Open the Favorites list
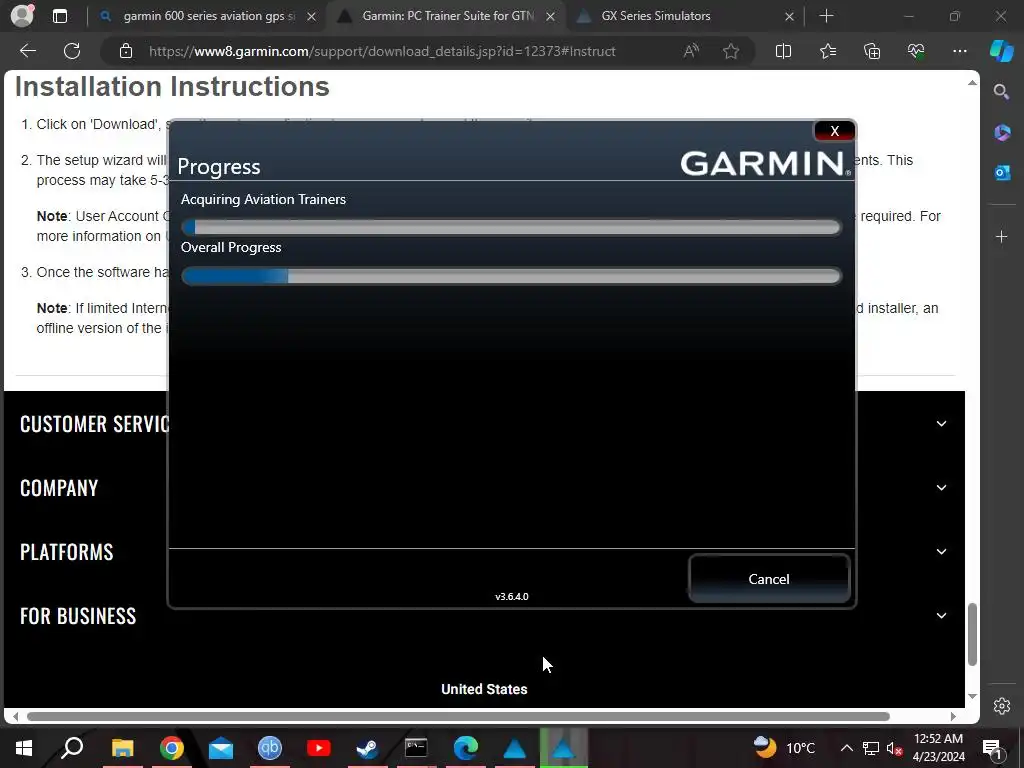The image size is (1024, 768). [x=827, y=51]
